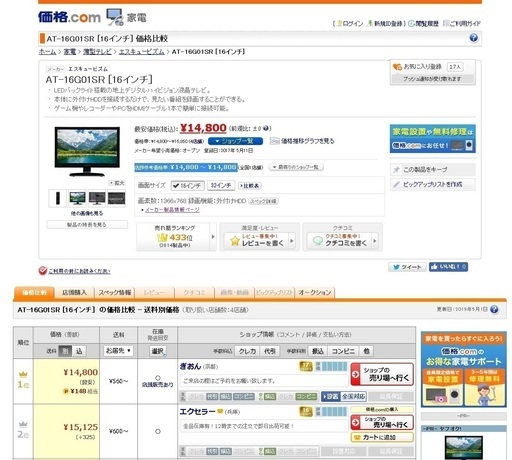Select the 16インチ screen size option
The height and width of the screenshot is (460, 512).
tap(187, 186)
